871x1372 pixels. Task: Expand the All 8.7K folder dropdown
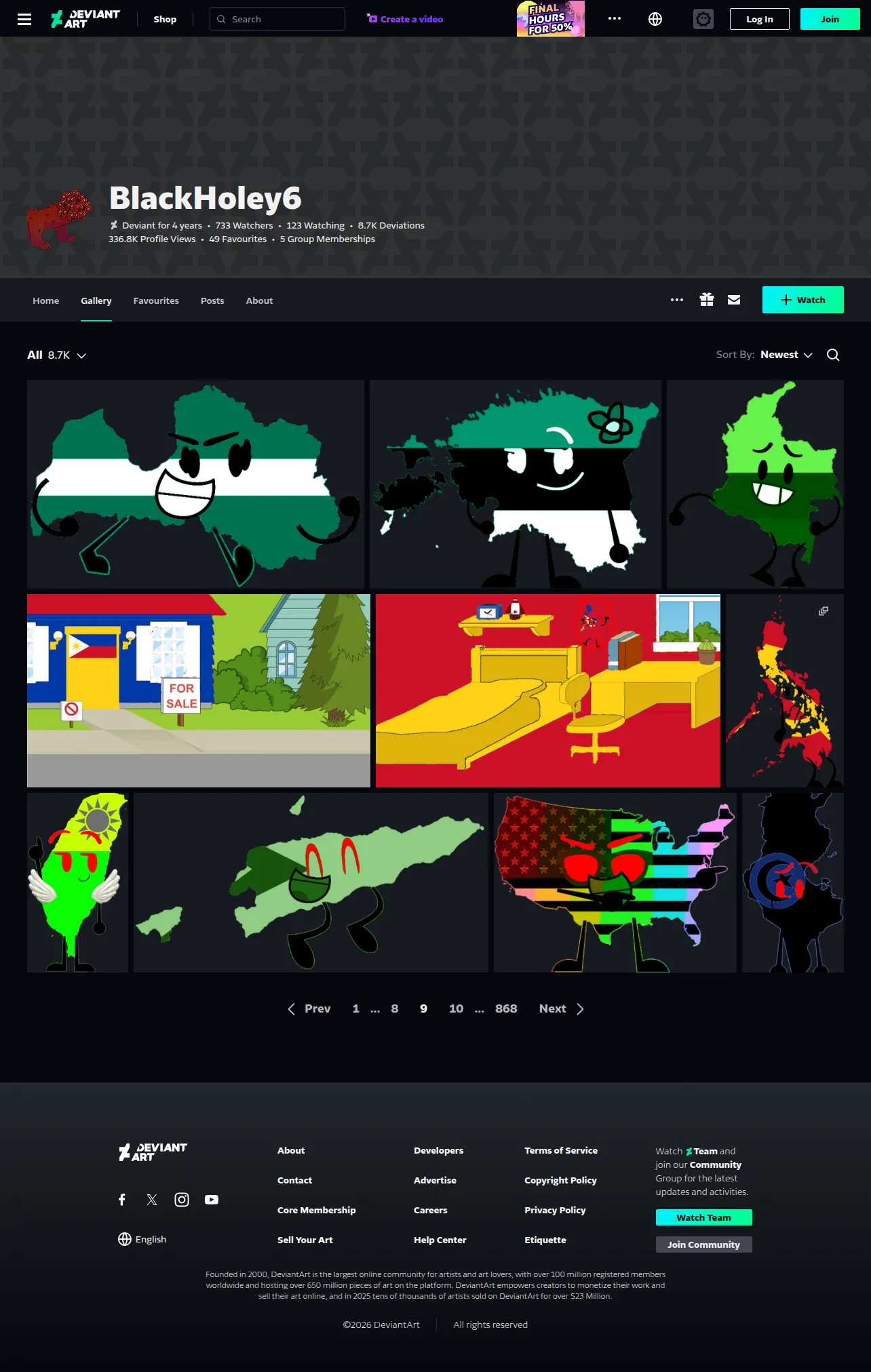point(57,355)
